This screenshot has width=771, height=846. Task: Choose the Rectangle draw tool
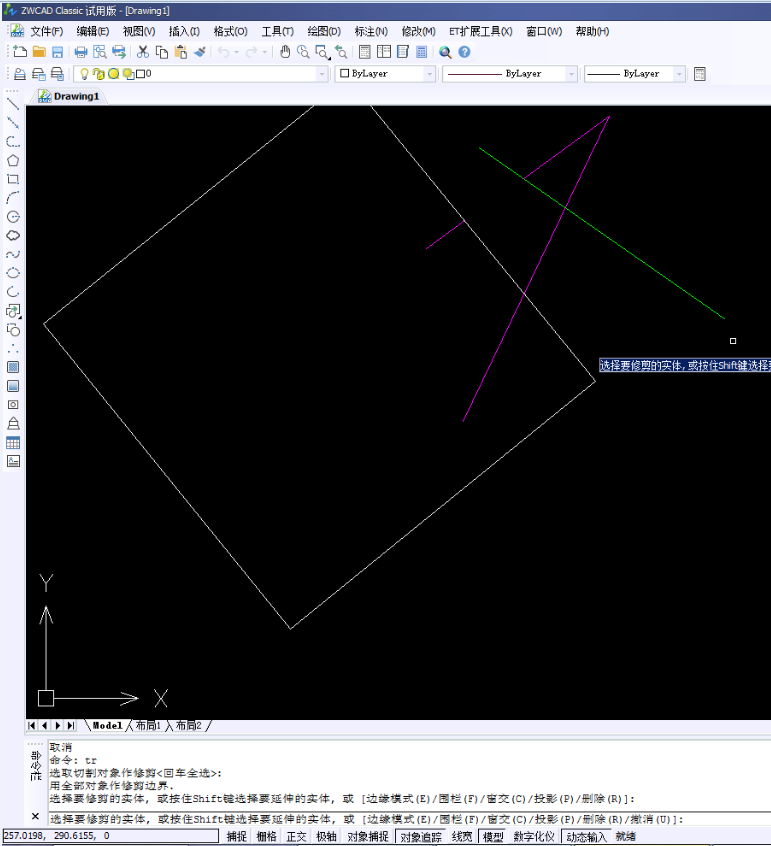click(x=13, y=179)
